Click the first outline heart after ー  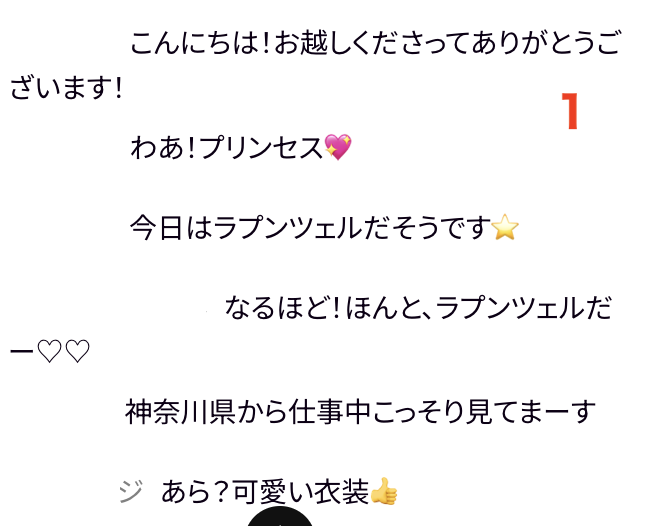(49, 351)
